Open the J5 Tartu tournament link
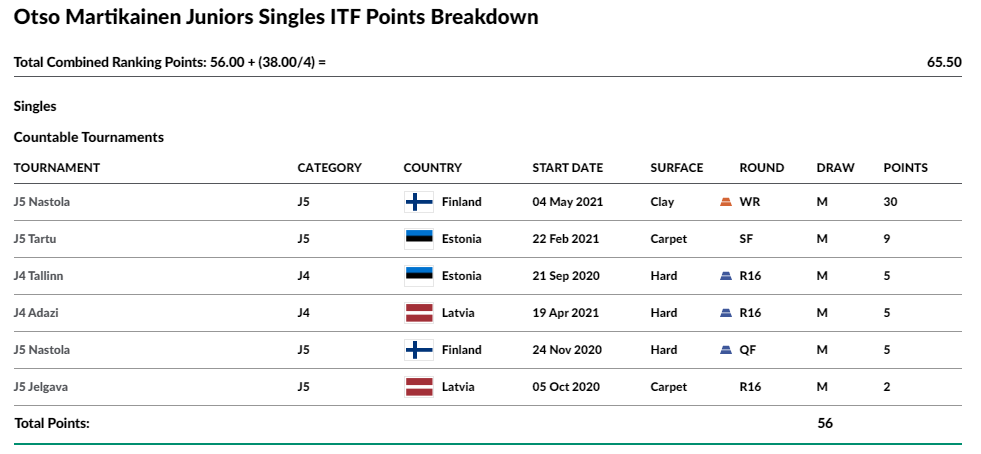981x454 pixels. tap(35, 239)
